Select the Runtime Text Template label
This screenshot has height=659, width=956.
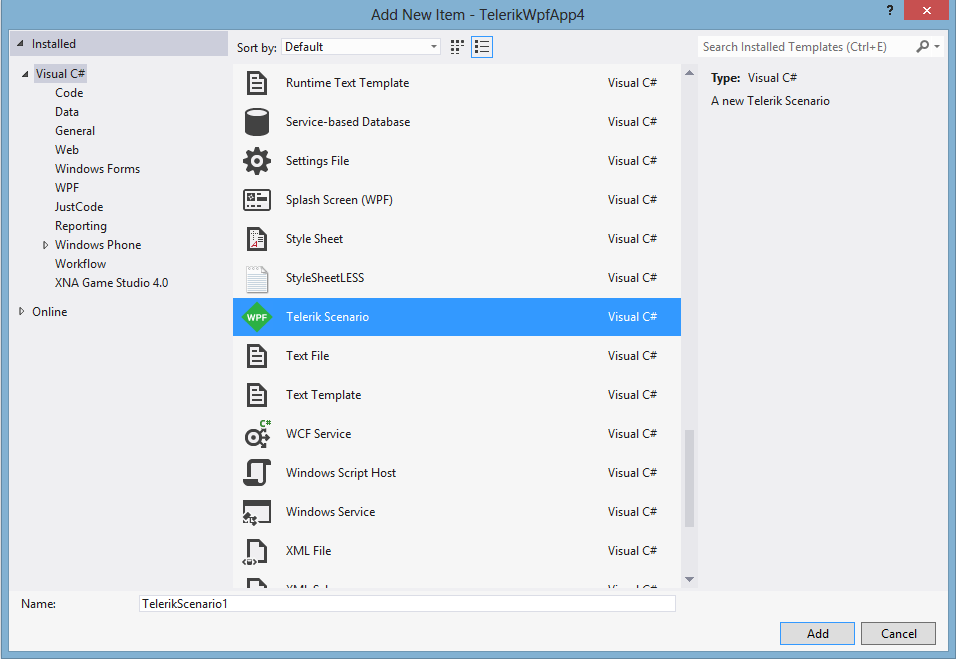point(347,83)
